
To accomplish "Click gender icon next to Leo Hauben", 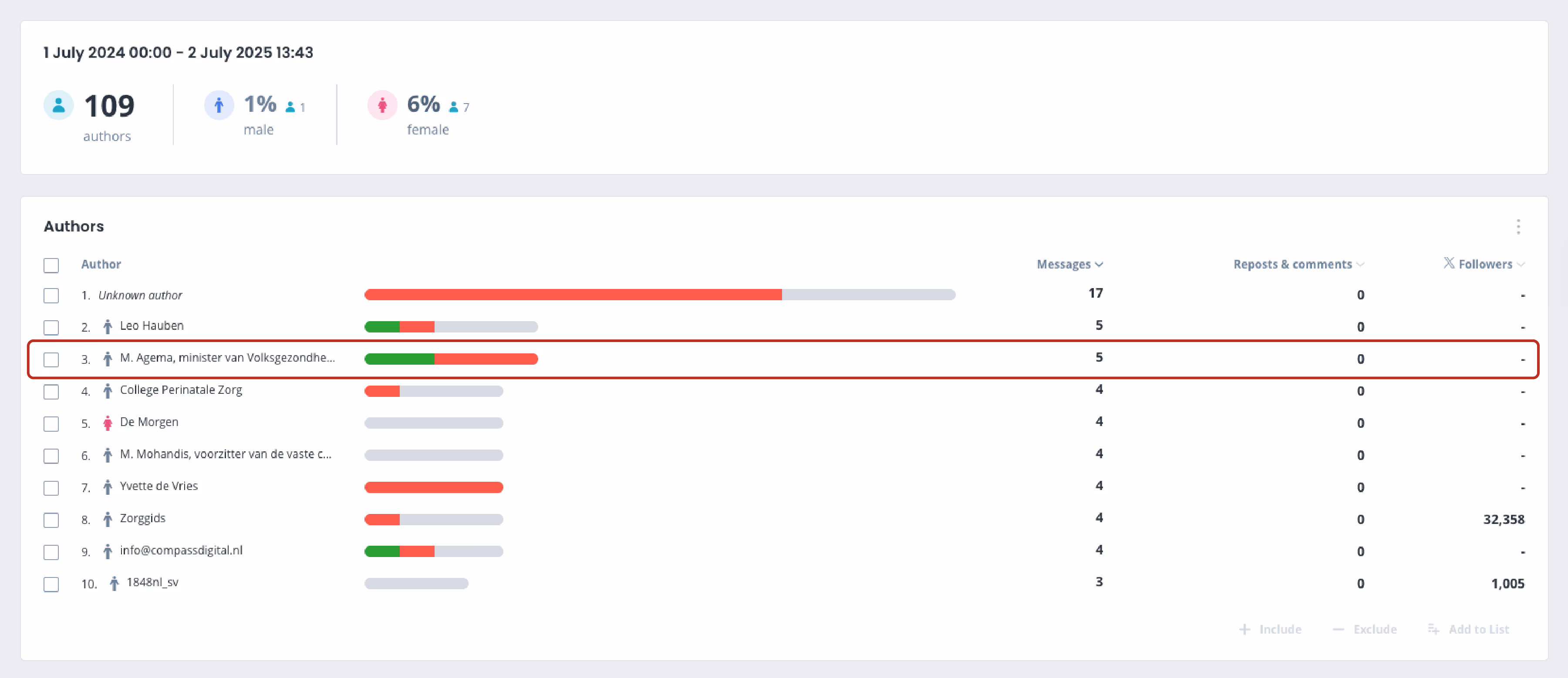I will [108, 326].
